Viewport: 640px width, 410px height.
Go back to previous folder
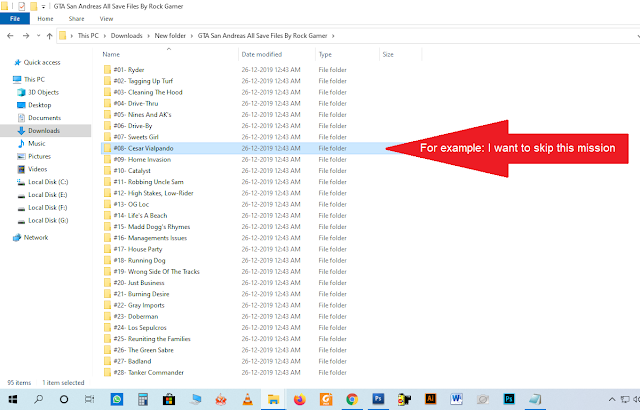pos(10,36)
